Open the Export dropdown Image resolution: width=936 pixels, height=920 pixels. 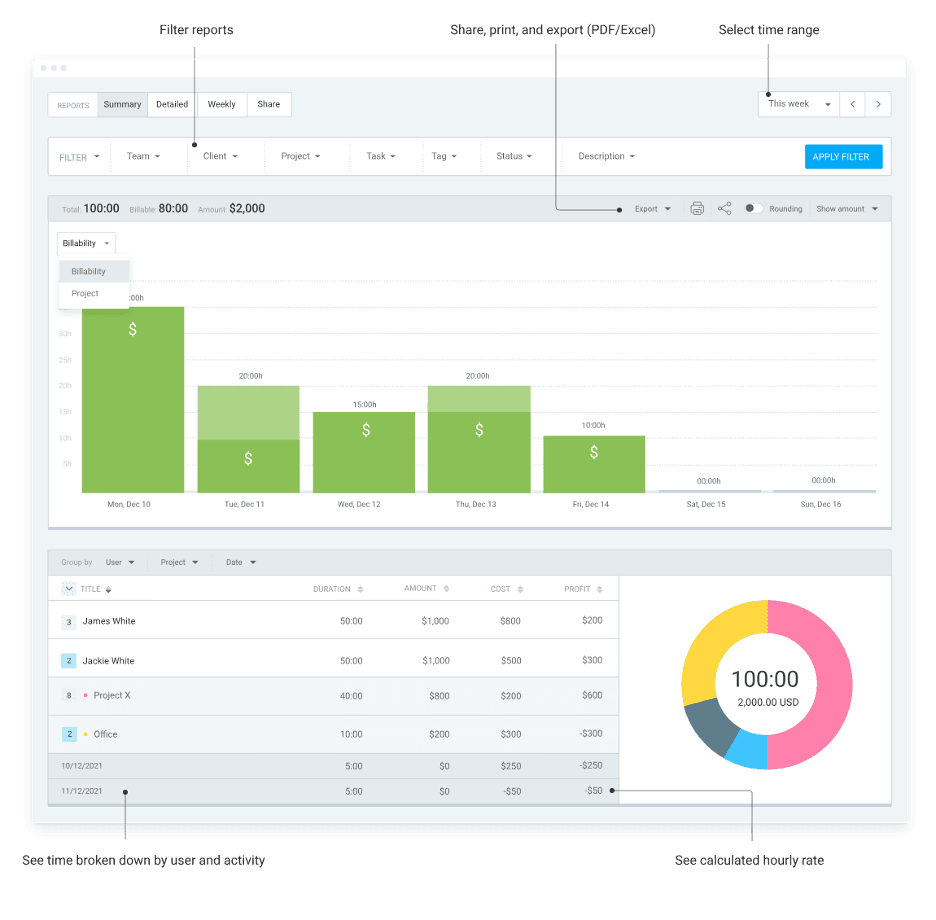[653, 209]
